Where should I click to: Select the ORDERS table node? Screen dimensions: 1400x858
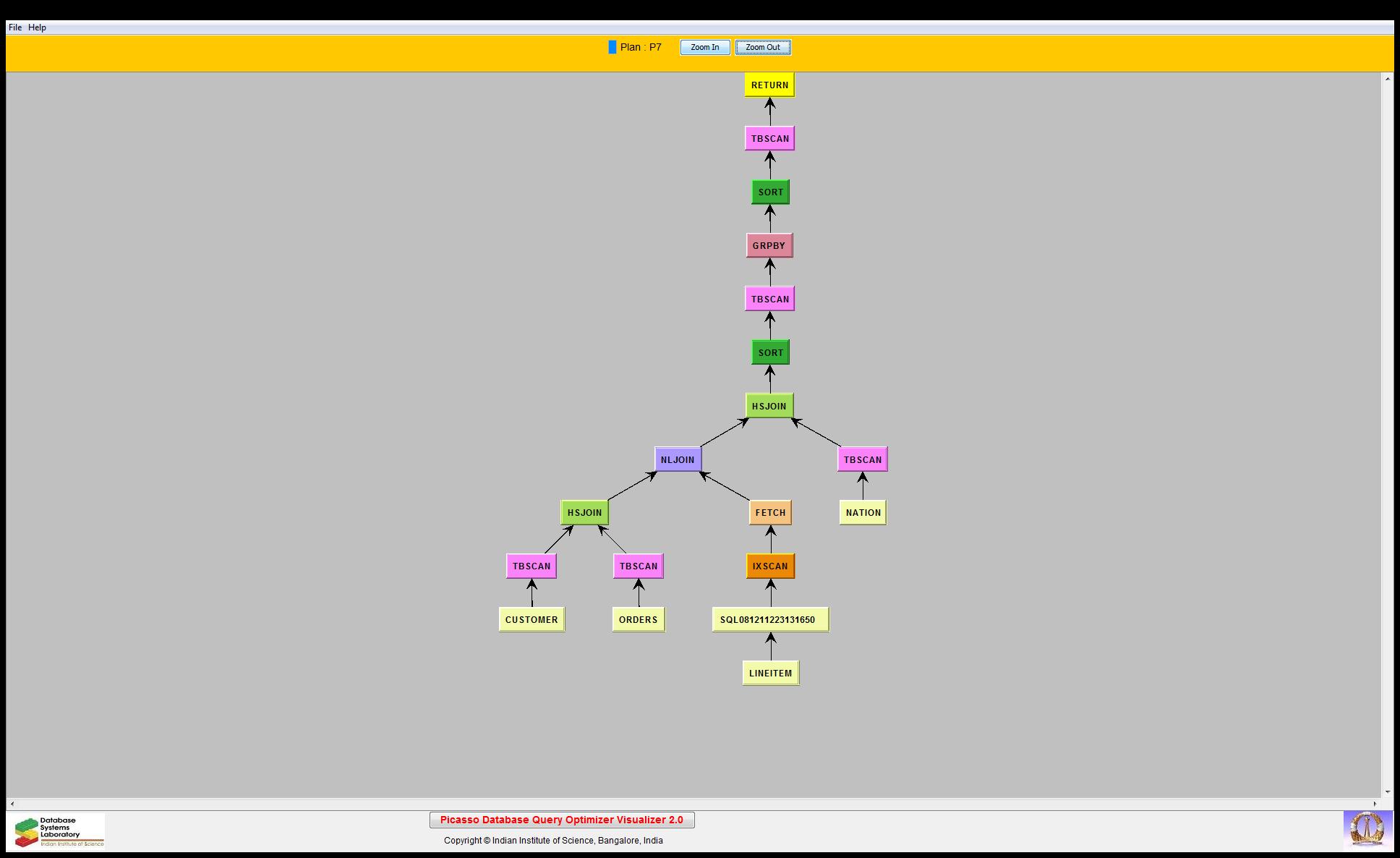[x=638, y=619]
